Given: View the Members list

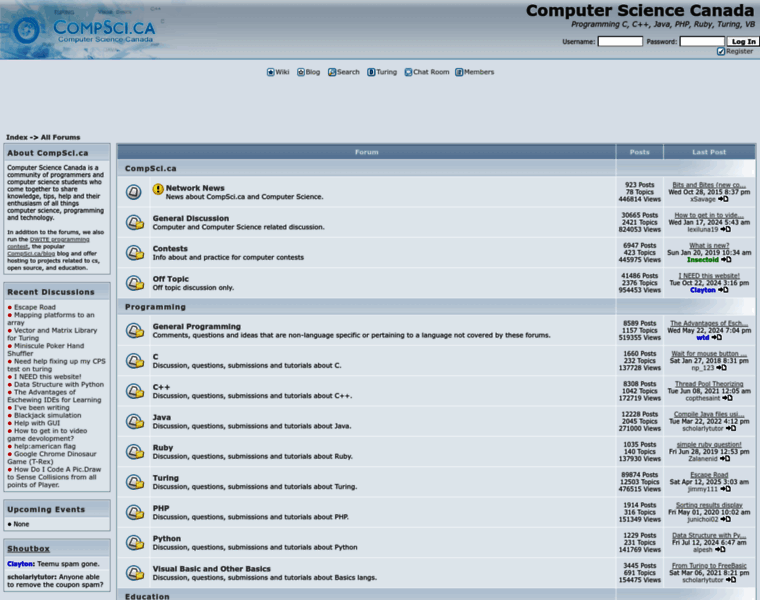Looking at the screenshot, I should click(x=475, y=72).
